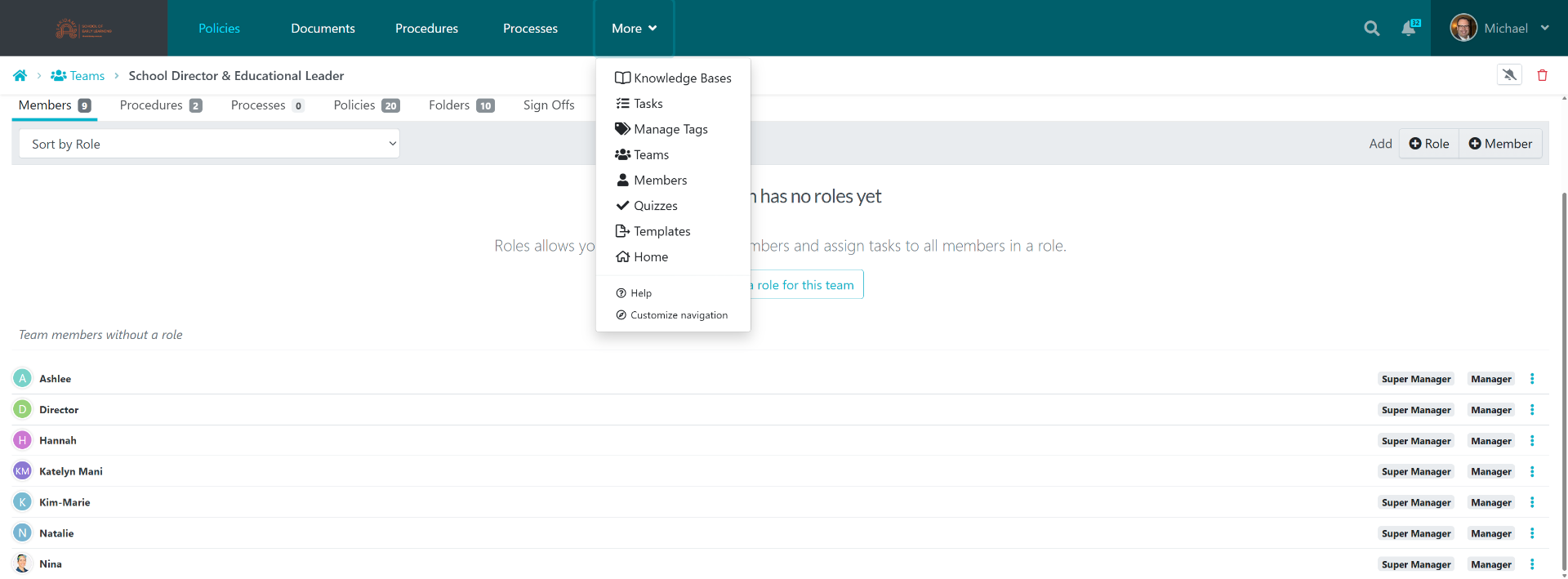Viewport: 1568px width, 579px height.
Task: Add a new Role button
Action: tap(1429, 144)
